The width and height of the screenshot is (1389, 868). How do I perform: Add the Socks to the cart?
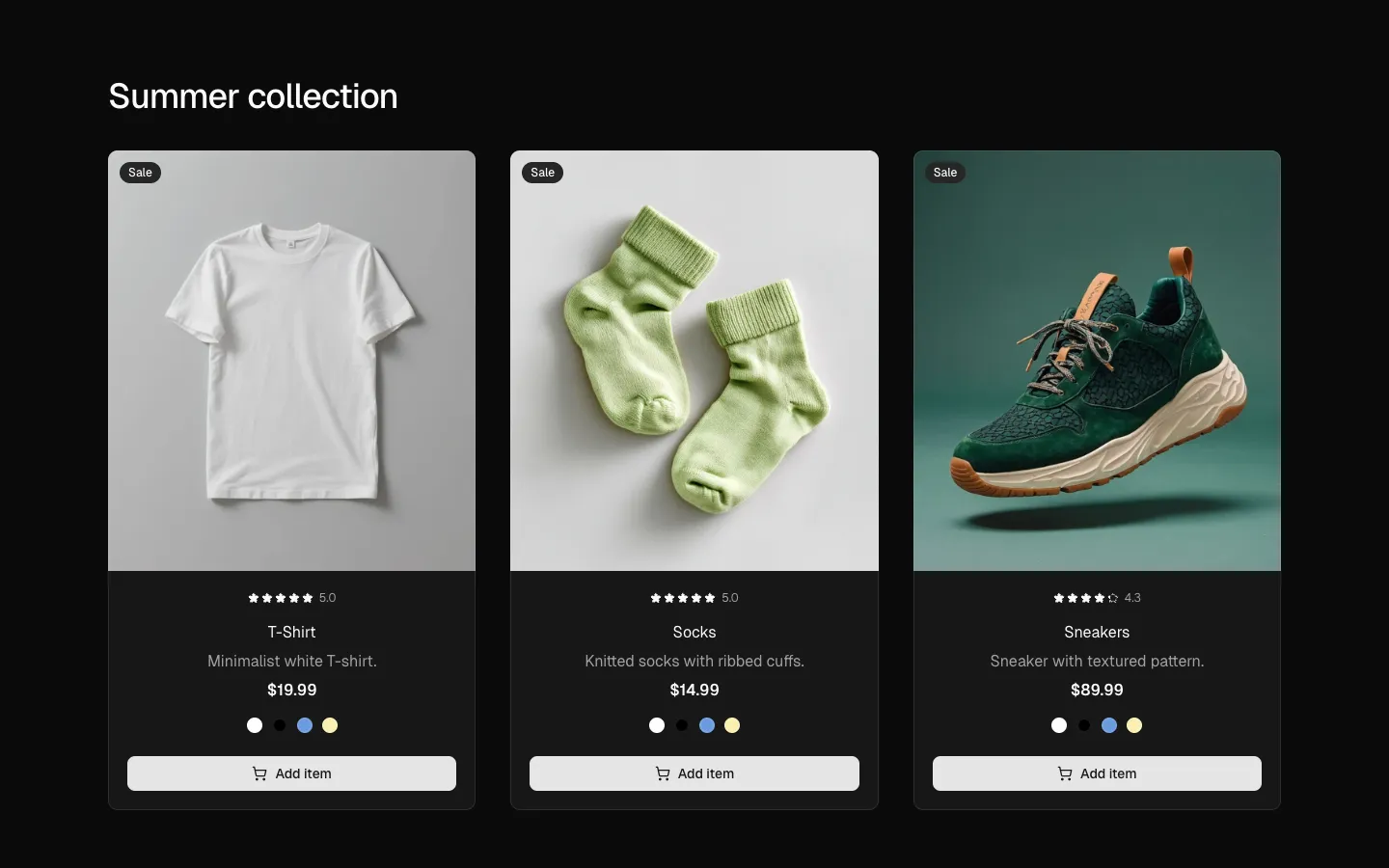click(694, 773)
